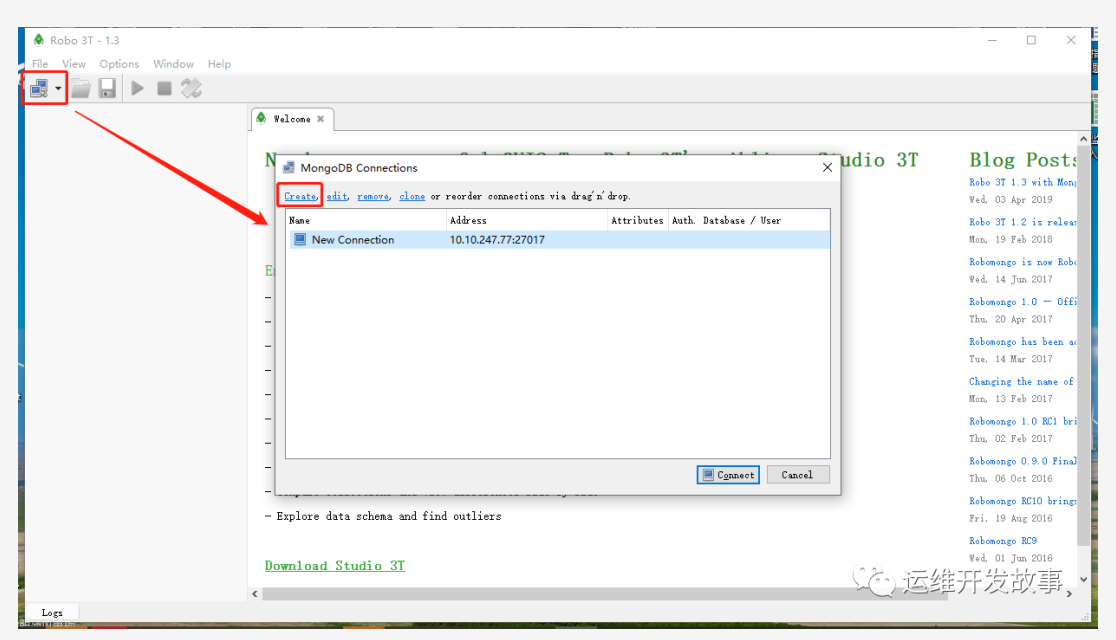Click the Create link in connections dialog

pos(300,196)
